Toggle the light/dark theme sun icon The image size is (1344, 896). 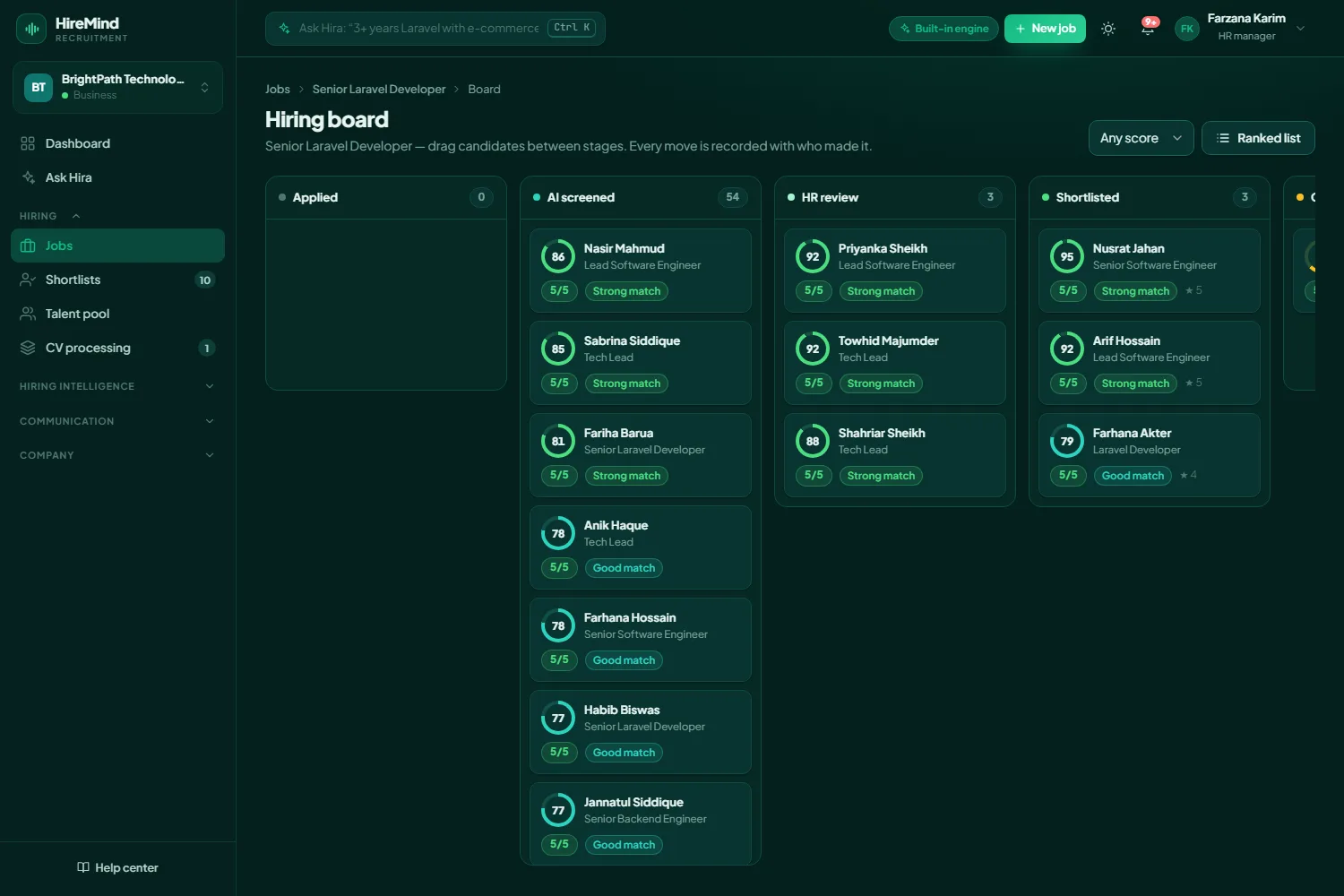tap(1108, 29)
